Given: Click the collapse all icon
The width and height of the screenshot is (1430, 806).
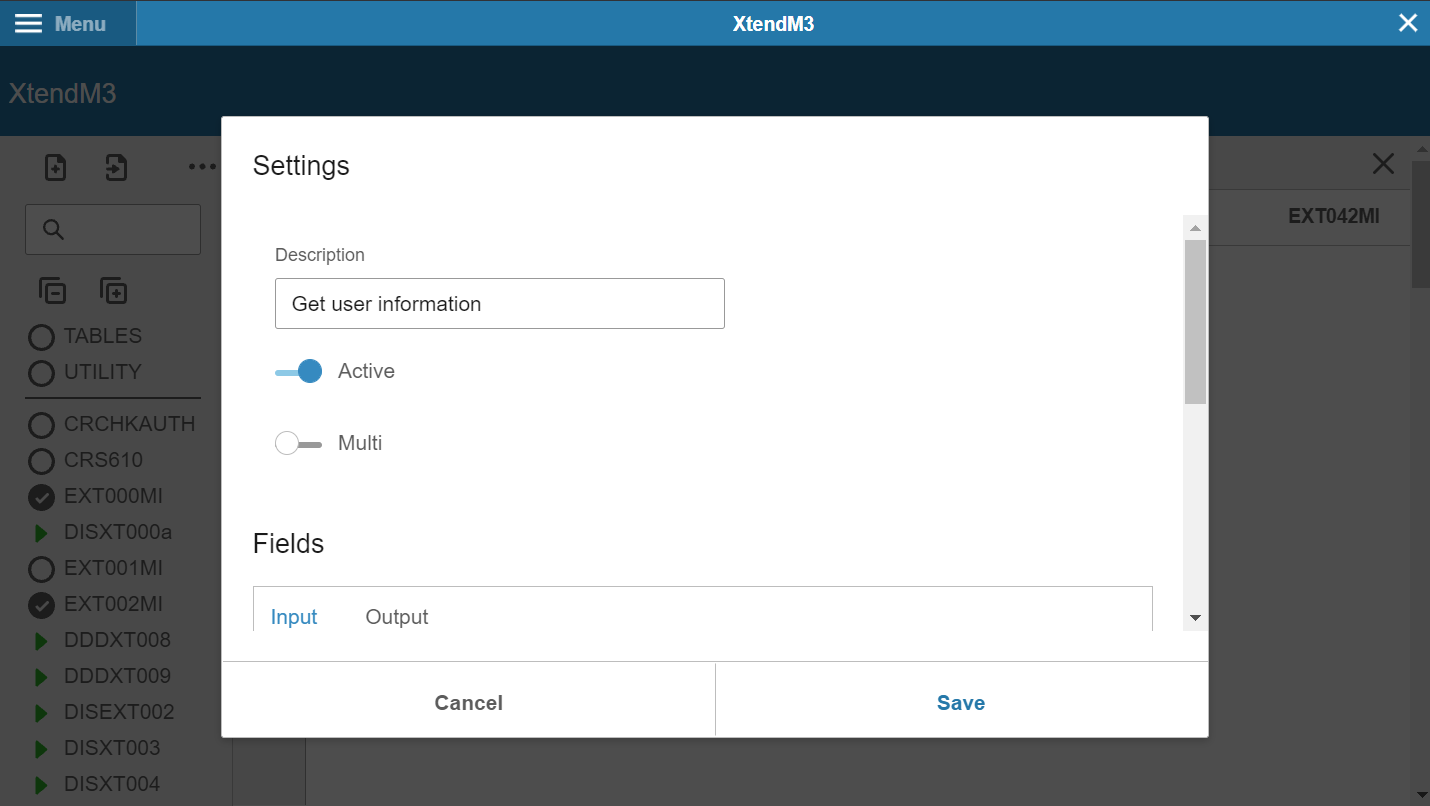Looking at the screenshot, I should 53,291.
